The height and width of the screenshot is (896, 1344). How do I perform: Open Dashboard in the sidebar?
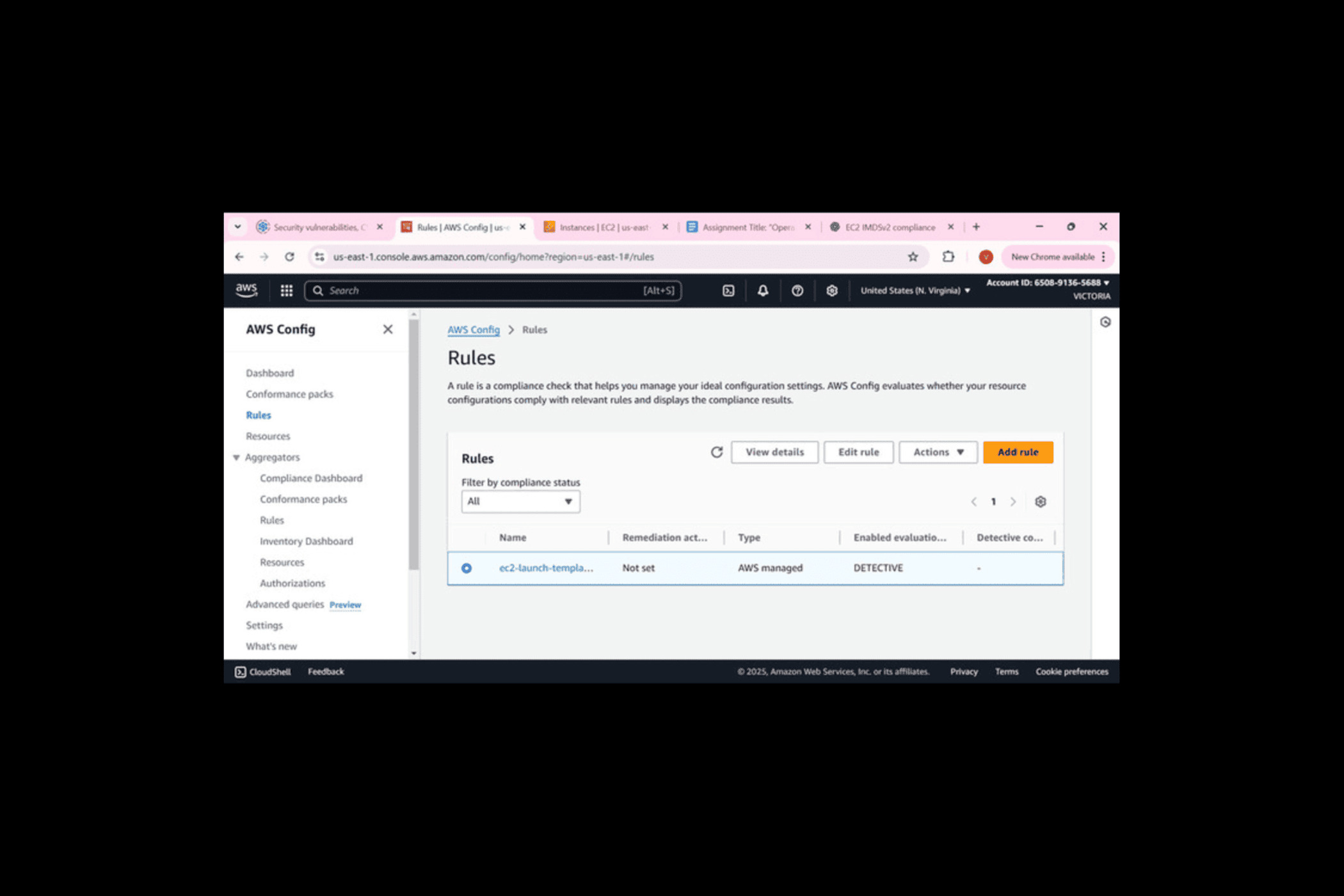(x=270, y=373)
